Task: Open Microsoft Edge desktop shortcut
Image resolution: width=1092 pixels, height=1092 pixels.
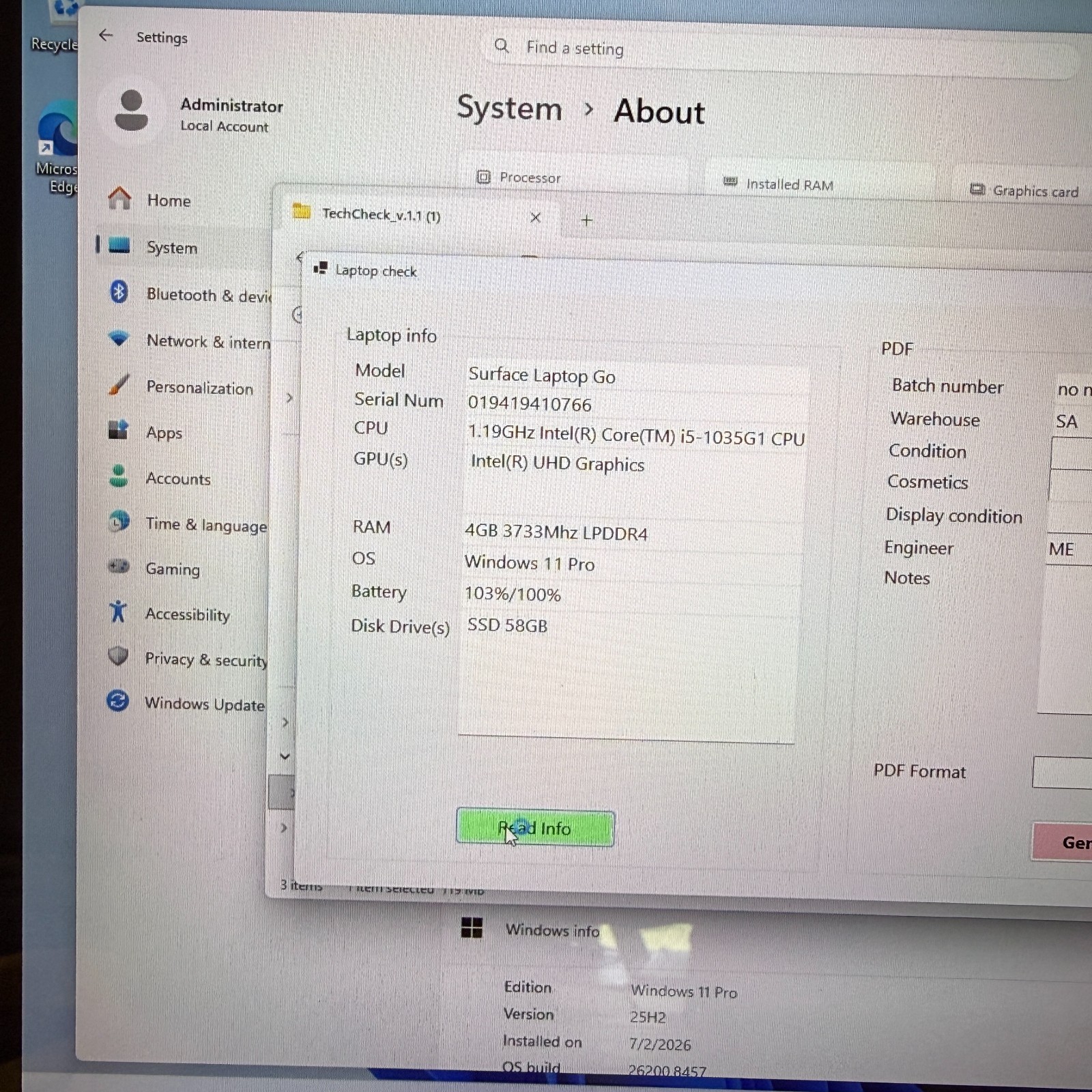Action: coord(57,148)
